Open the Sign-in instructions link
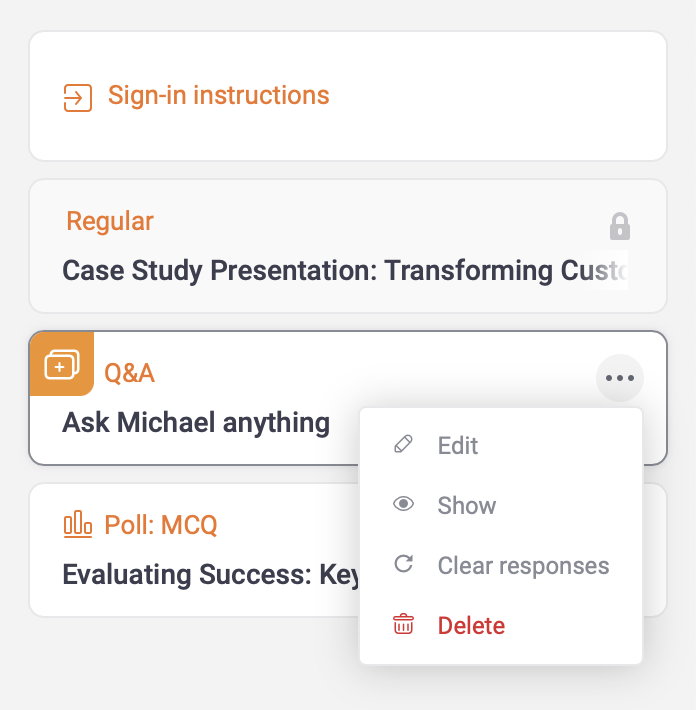Viewport: 696px width, 710px height. (x=218, y=95)
